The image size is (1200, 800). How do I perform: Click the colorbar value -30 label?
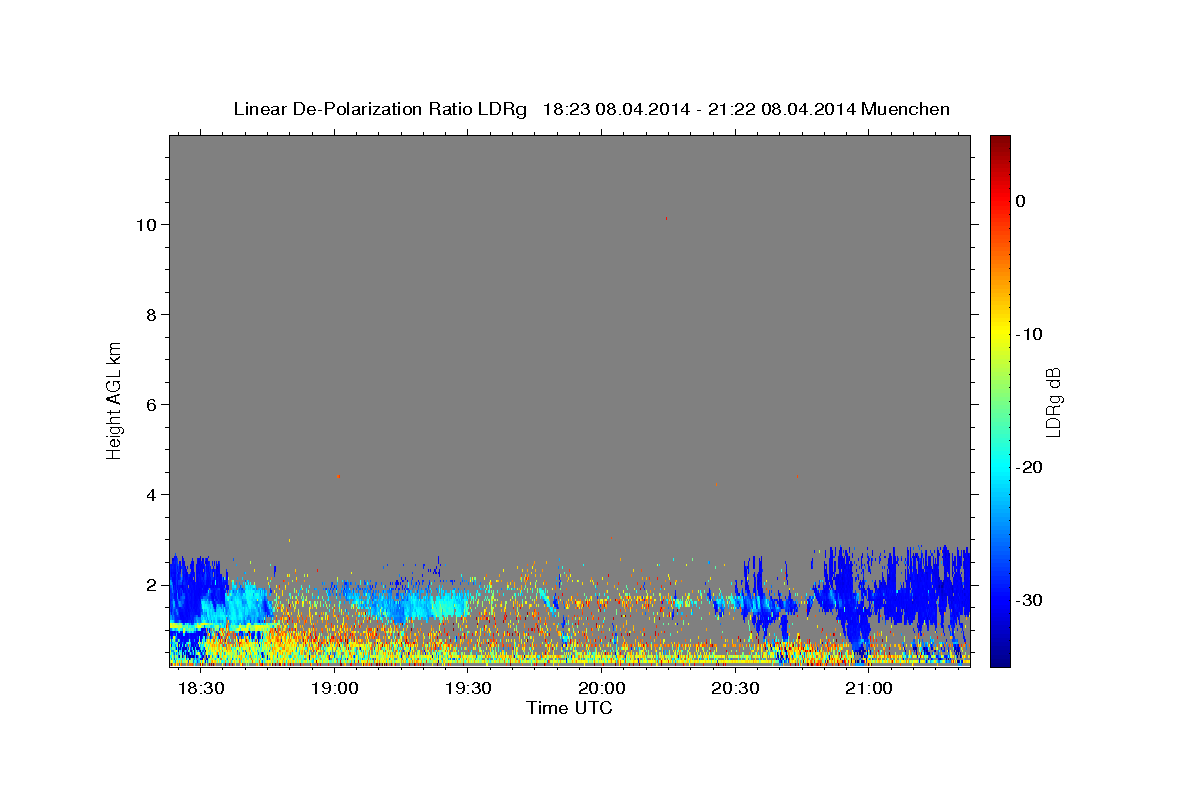[x=1031, y=600]
